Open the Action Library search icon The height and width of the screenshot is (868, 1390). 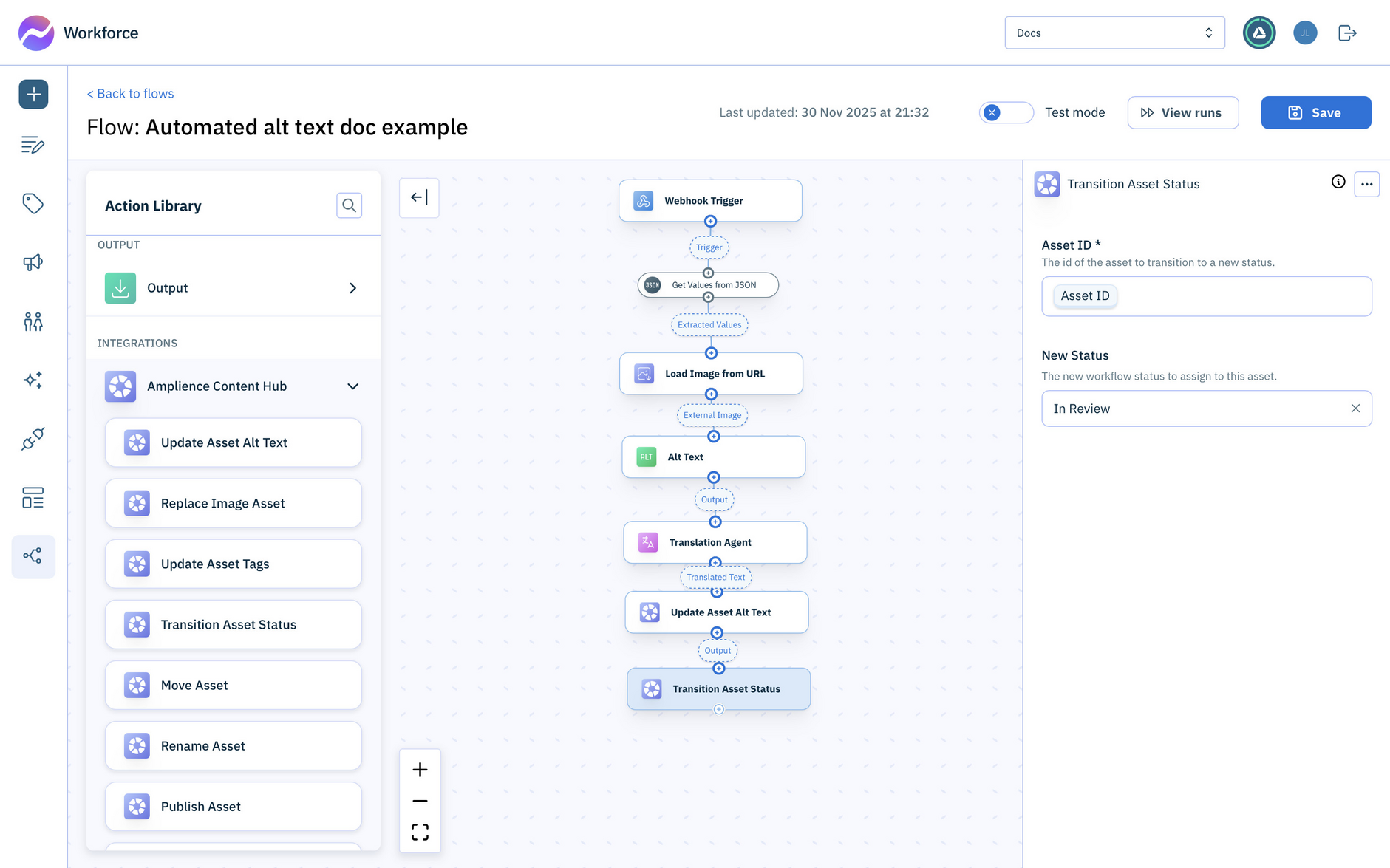tap(349, 205)
